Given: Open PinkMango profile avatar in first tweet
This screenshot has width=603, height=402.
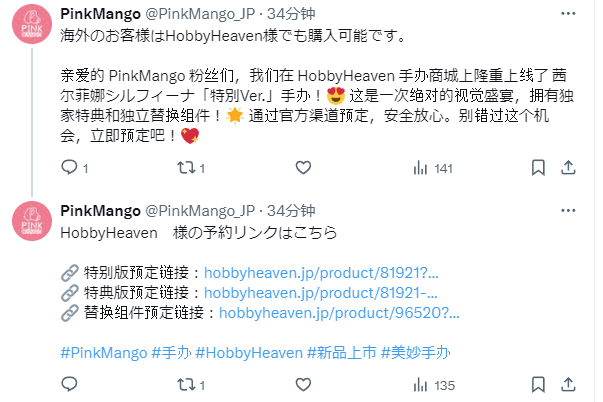Looking at the screenshot, I should click(32, 24).
